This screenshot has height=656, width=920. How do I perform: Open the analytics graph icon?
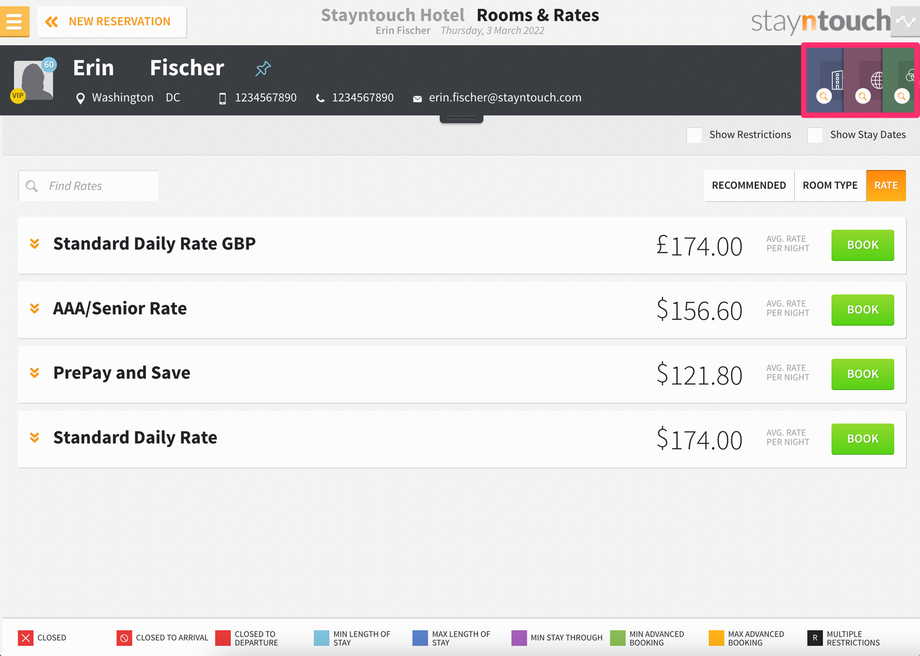905,22
